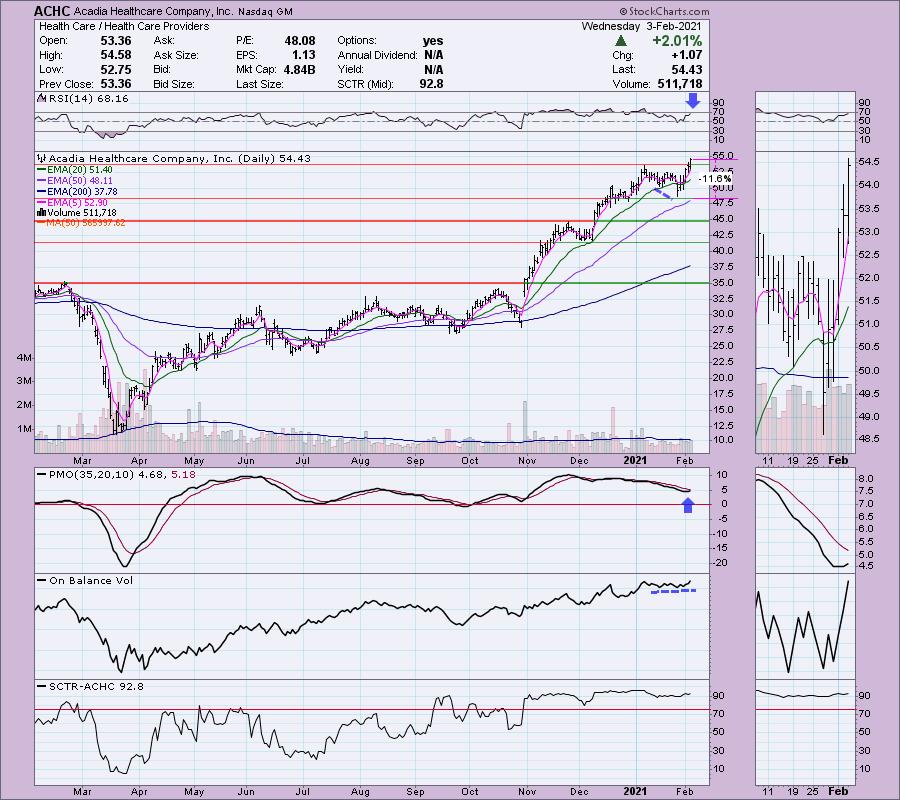The image size is (900, 800).
Task: Click the 55.0 price axis label
Action: point(724,156)
